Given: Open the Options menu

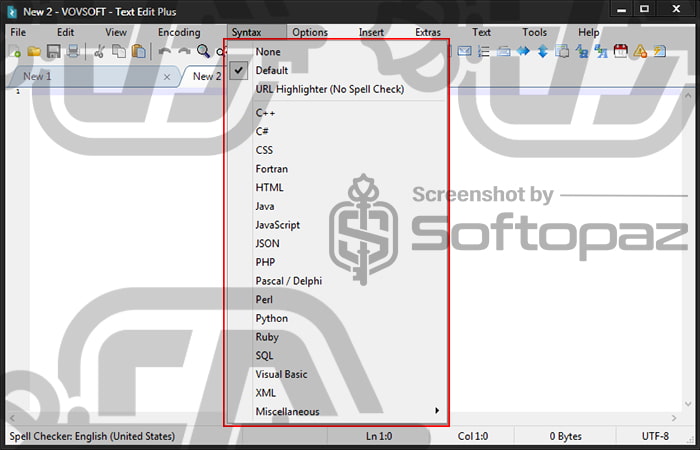Looking at the screenshot, I should [x=310, y=32].
